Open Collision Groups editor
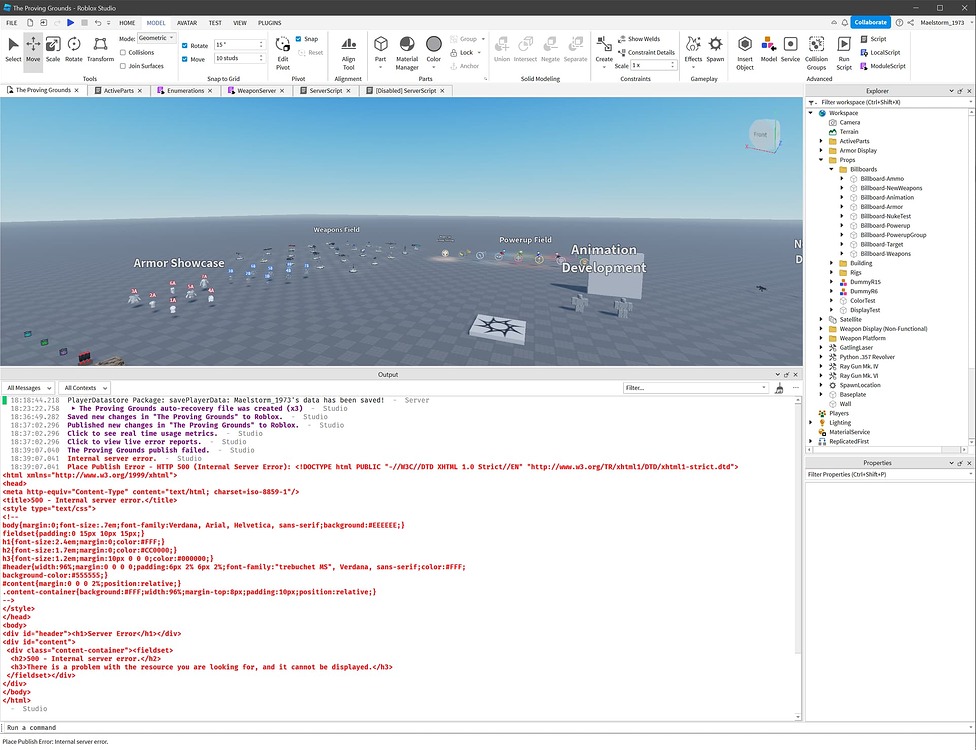 point(816,53)
